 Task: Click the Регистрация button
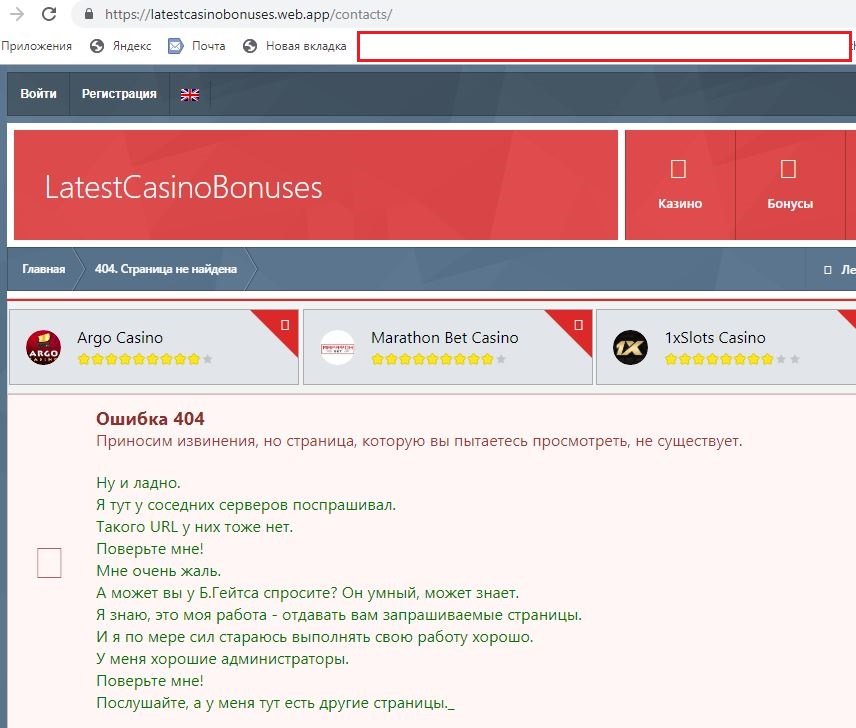(x=119, y=94)
